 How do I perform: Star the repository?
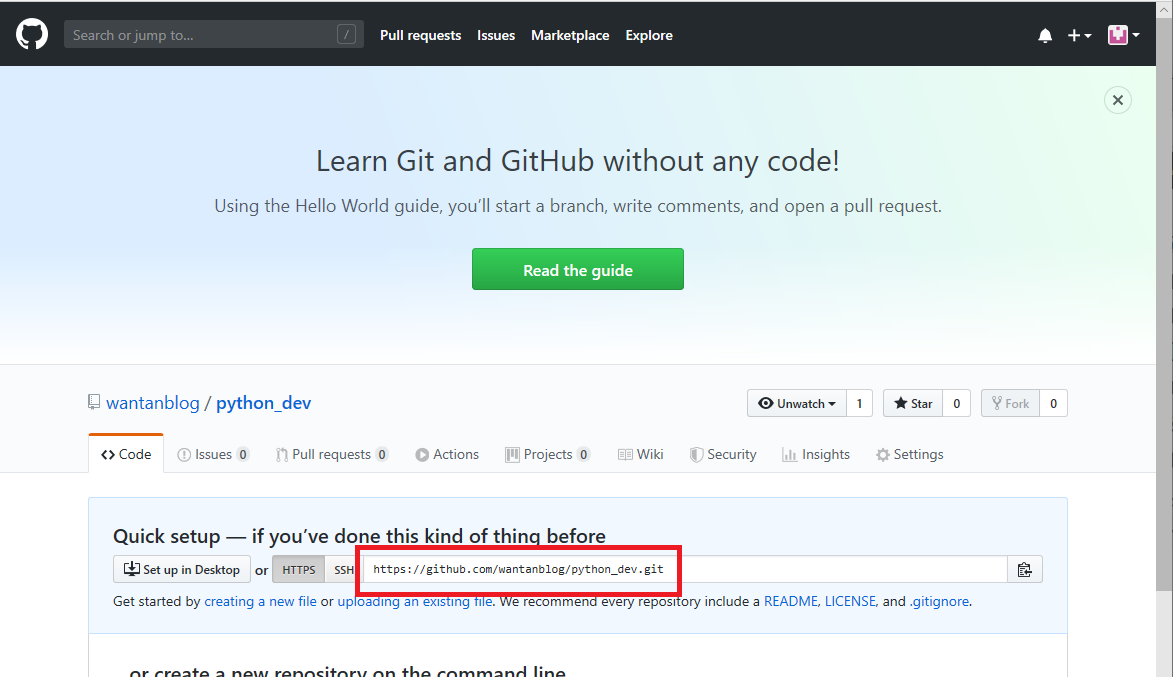tap(913, 403)
